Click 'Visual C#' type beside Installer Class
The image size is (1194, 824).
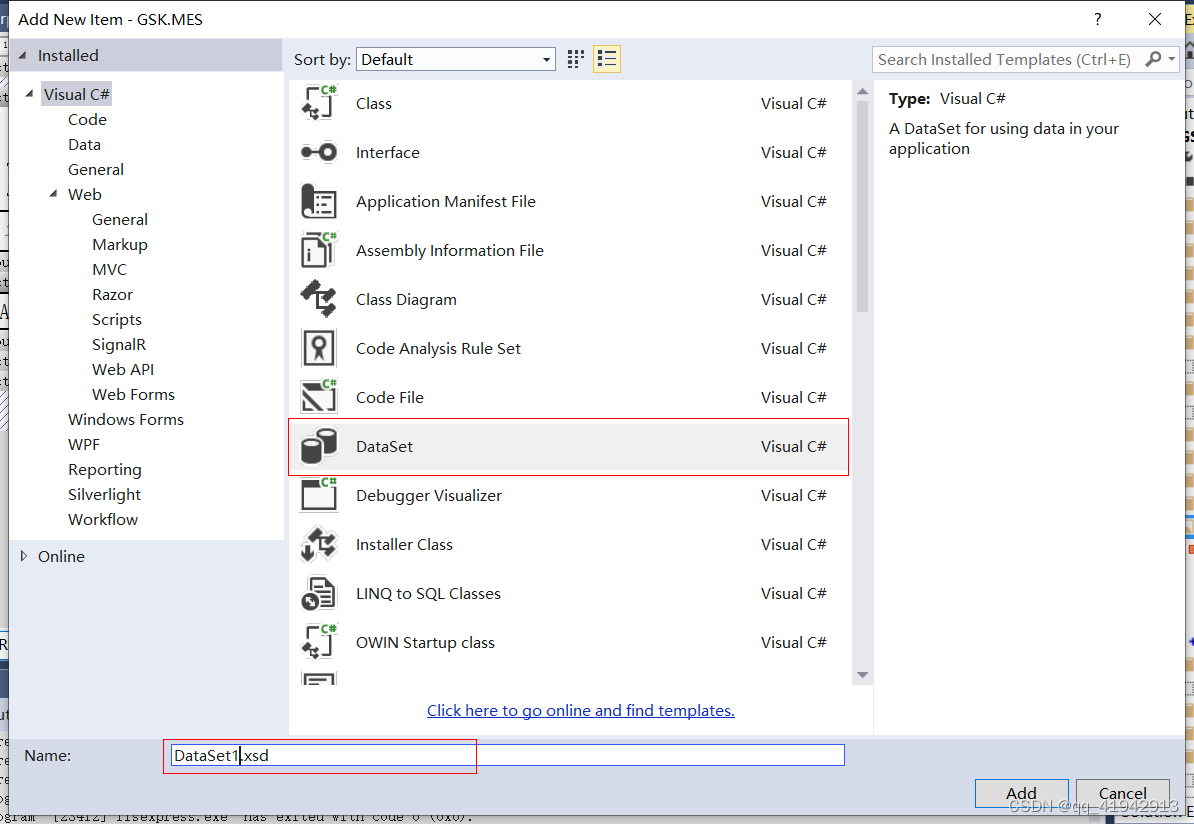point(793,545)
